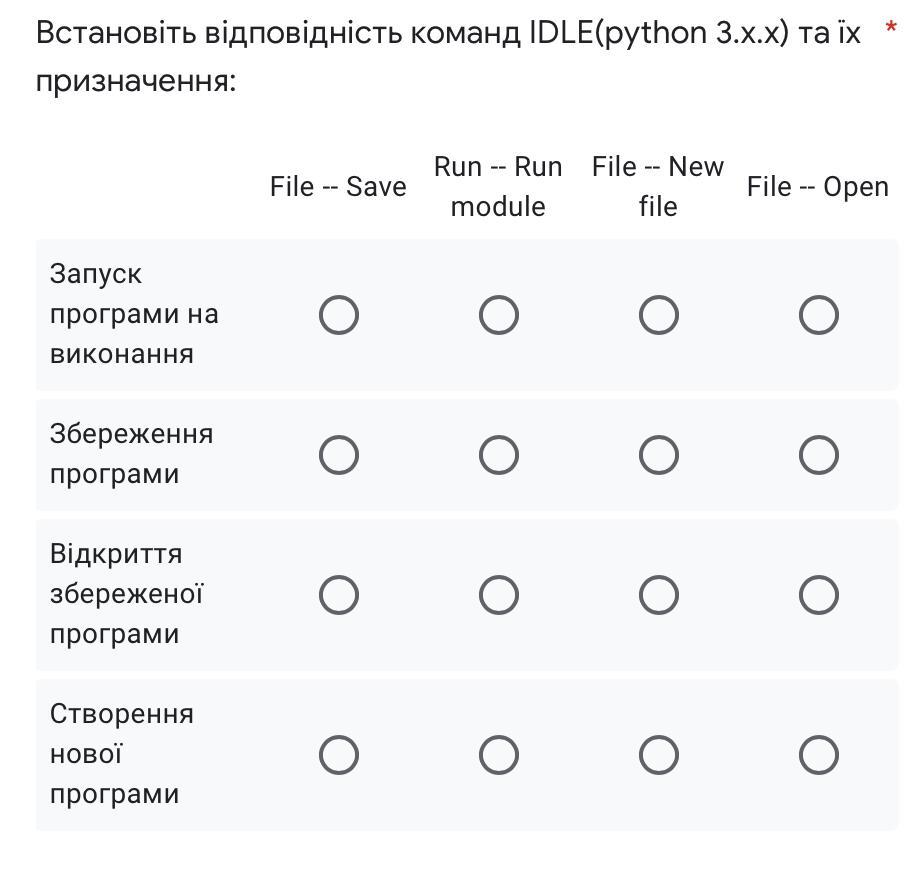Choose File -- Open for Запуск програми row
This screenshot has width=921, height=878.
pos(818,316)
